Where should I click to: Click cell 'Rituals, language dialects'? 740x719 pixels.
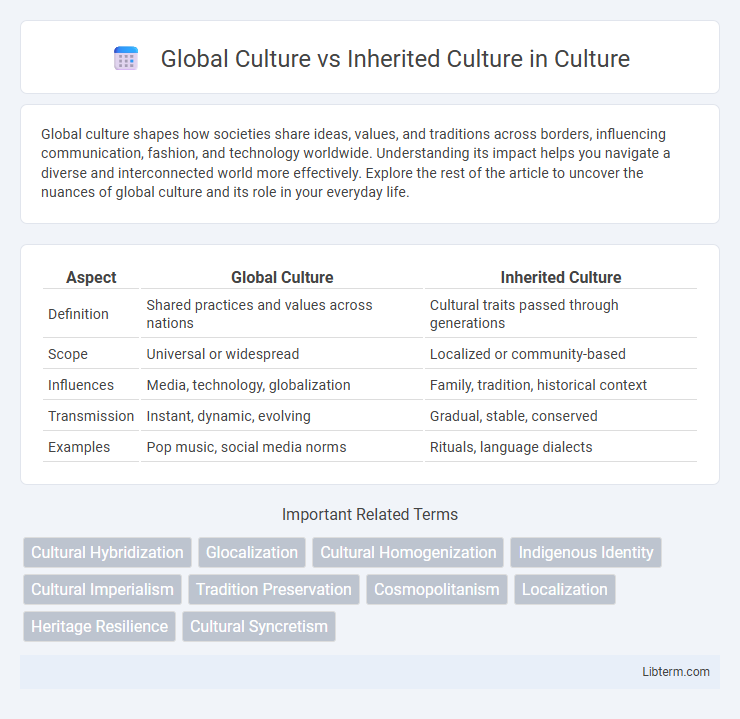(561, 447)
